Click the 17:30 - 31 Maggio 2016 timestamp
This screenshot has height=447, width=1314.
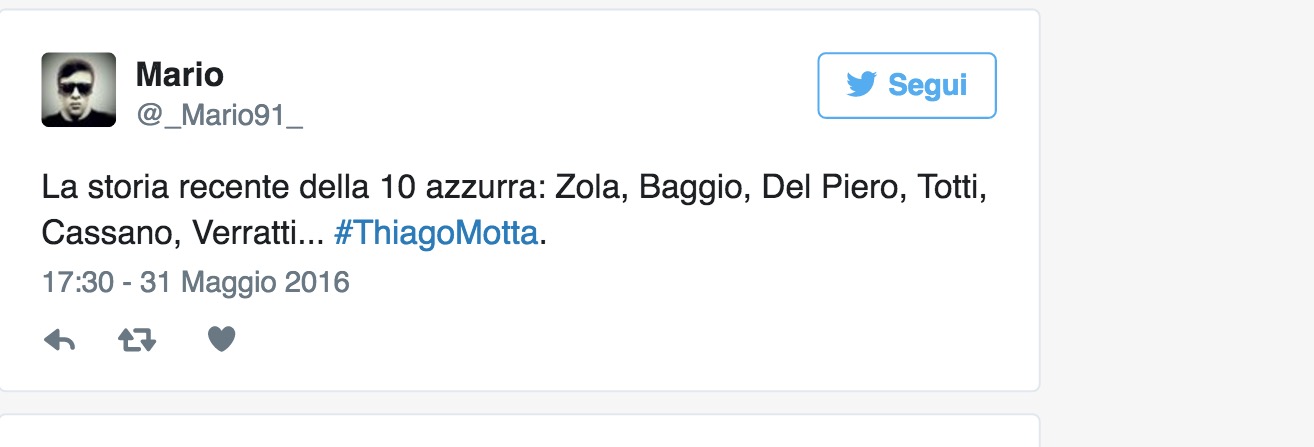pyautogui.click(x=195, y=282)
